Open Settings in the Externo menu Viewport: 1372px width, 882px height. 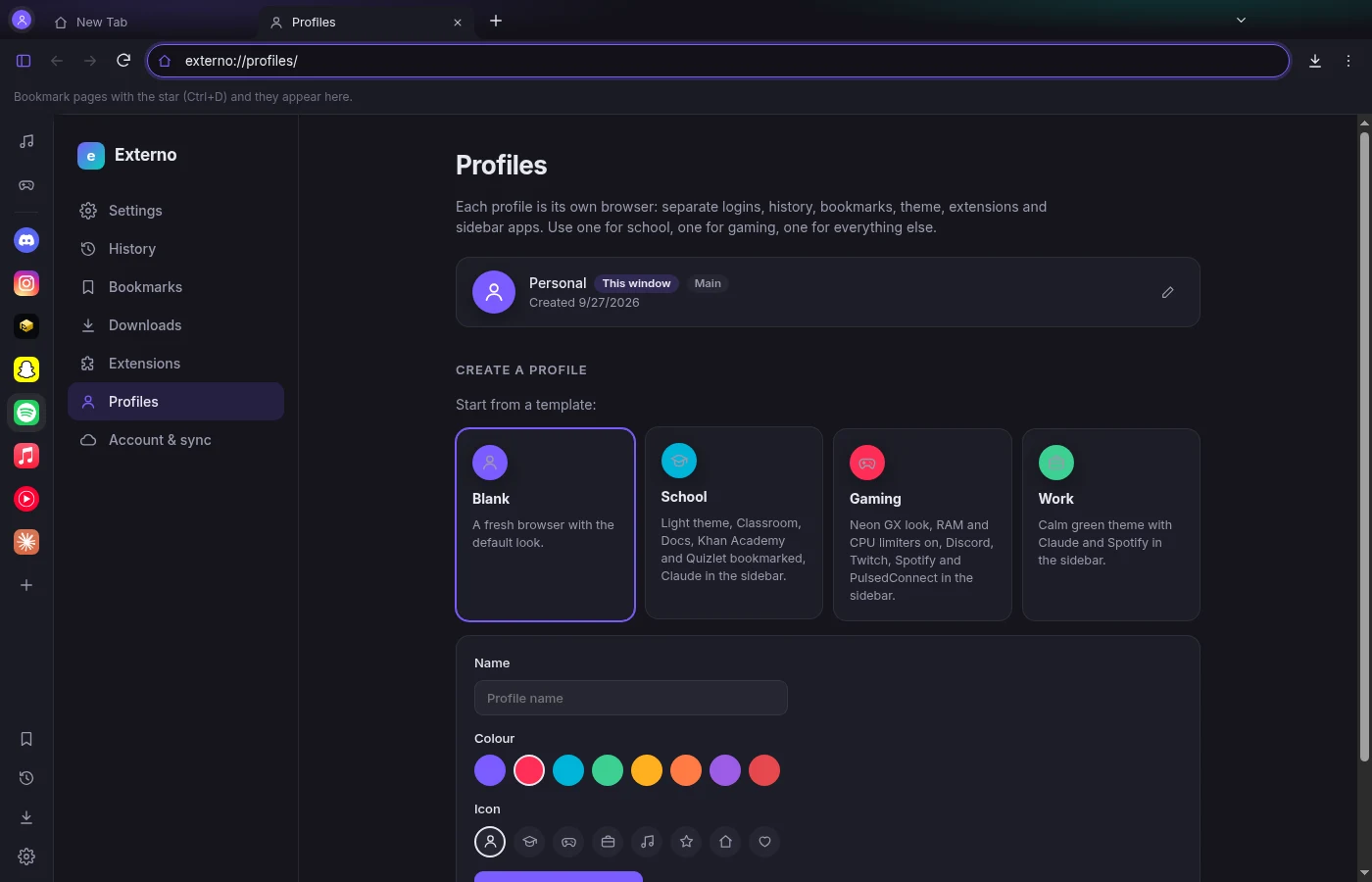(x=175, y=211)
